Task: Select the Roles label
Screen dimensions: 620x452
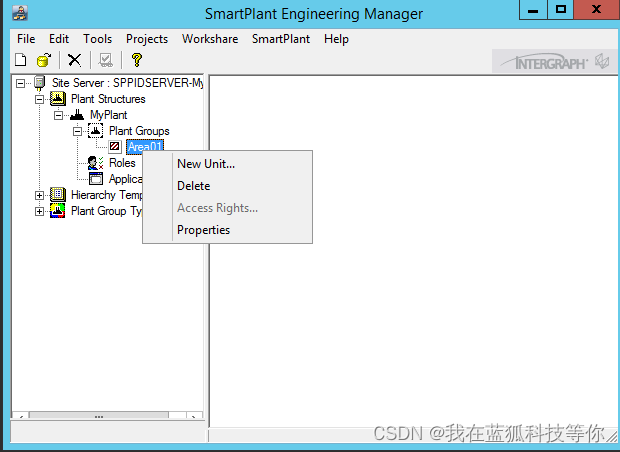Action: 122,163
